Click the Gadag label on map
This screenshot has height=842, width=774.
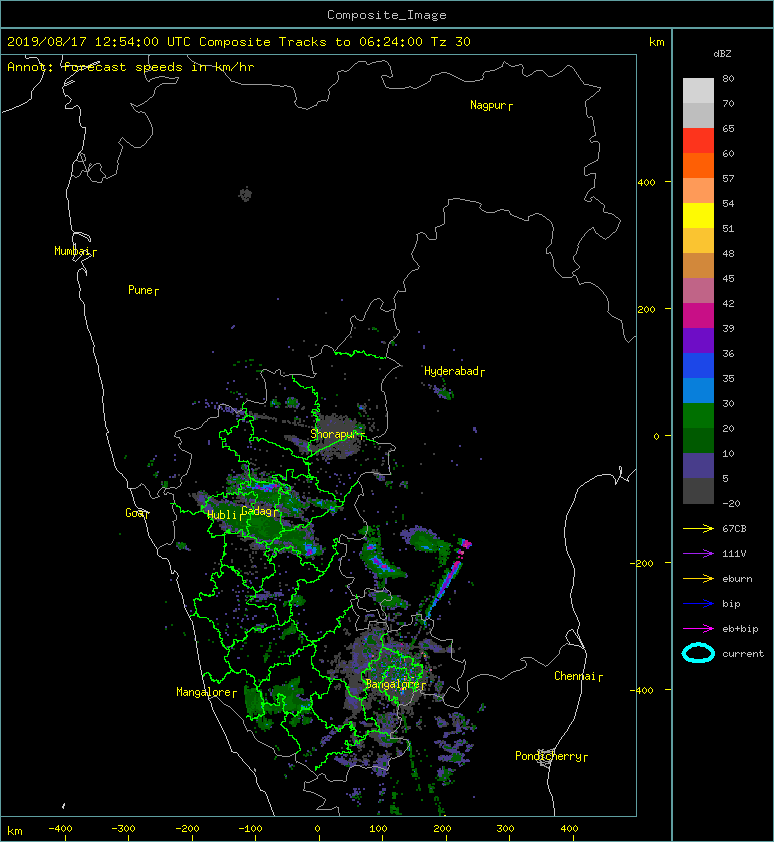[257, 511]
